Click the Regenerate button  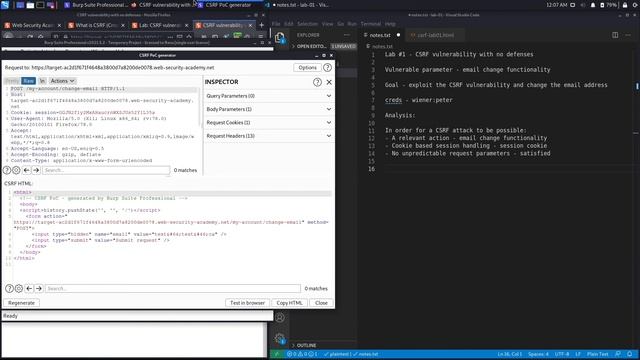pos(21,303)
